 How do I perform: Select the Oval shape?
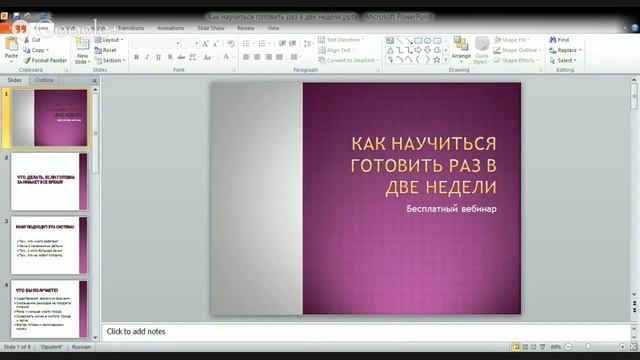[x=427, y=41]
